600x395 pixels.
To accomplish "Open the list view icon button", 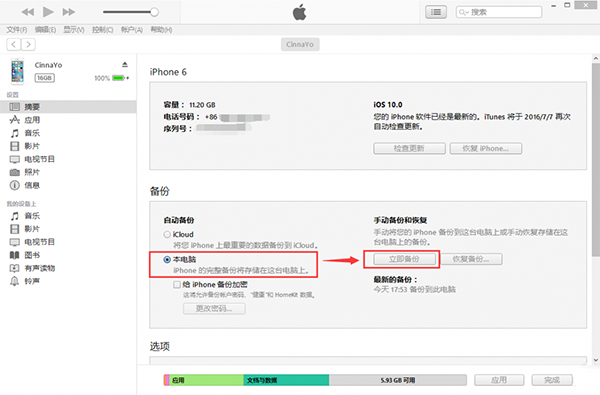I will (x=436, y=12).
